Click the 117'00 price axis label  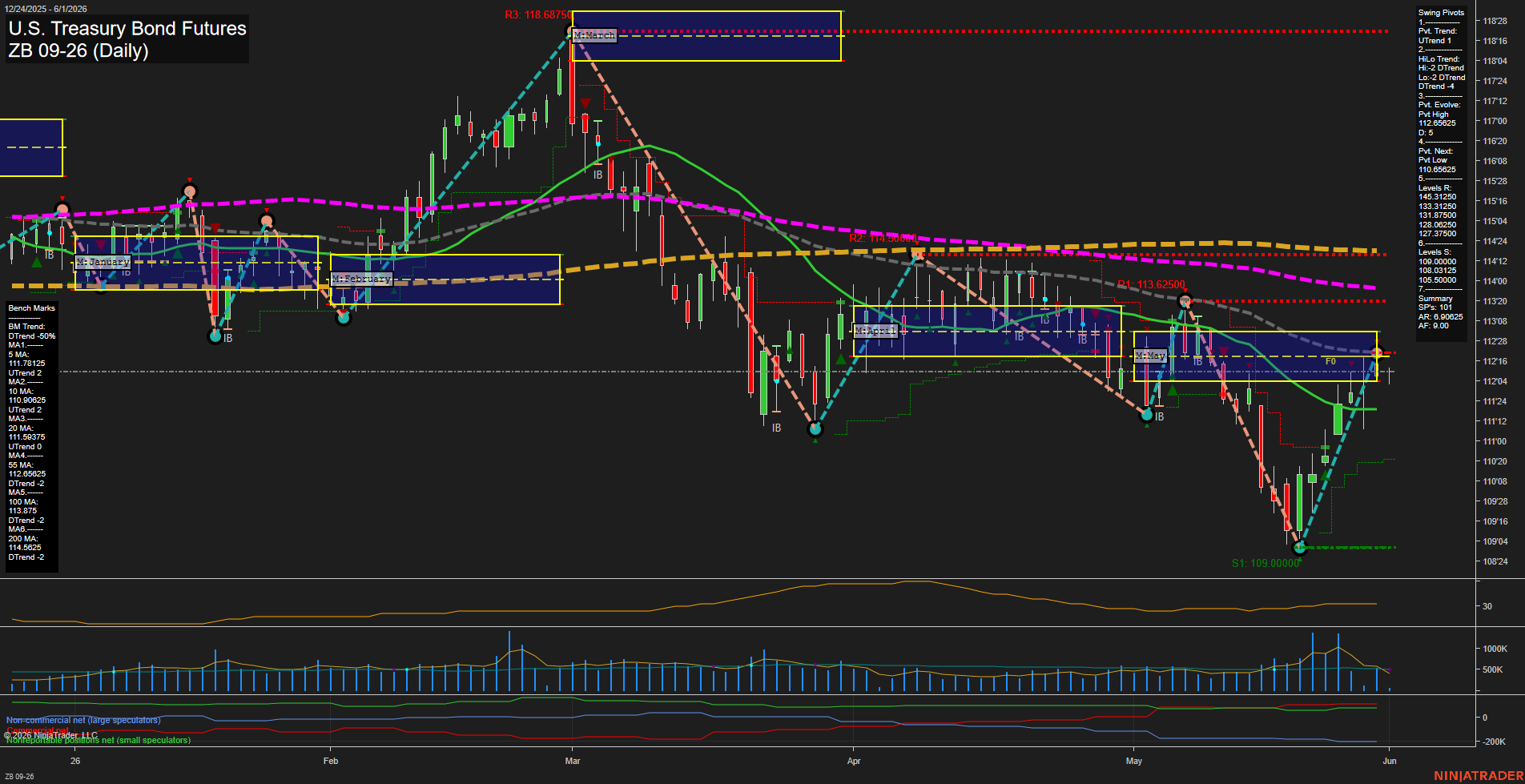pos(1495,122)
